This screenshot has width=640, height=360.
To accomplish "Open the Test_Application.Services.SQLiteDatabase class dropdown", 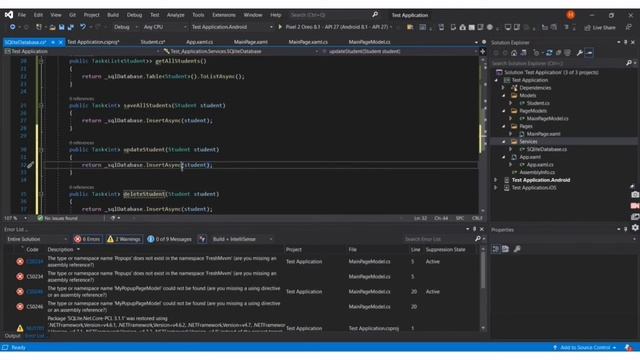I will pos(240,51).
